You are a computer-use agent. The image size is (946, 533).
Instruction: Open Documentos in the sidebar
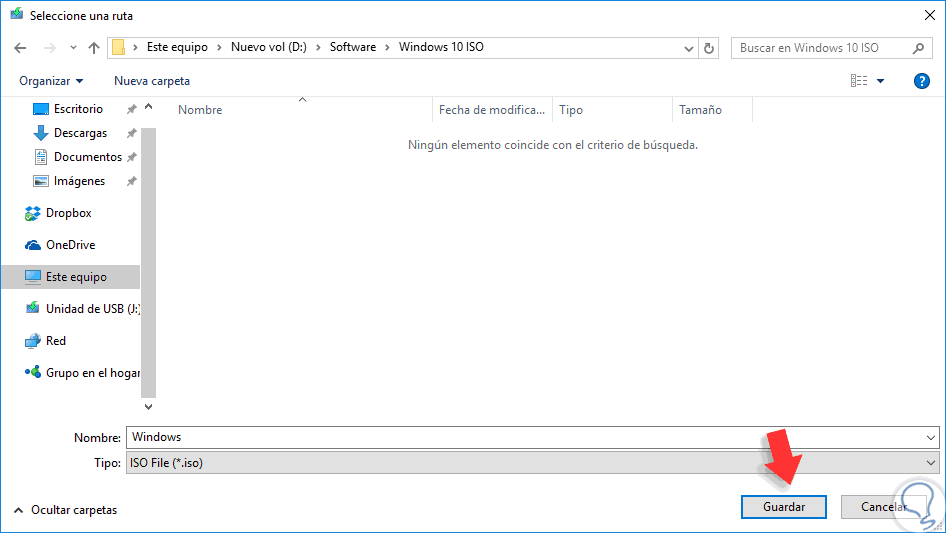tap(87, 157)
